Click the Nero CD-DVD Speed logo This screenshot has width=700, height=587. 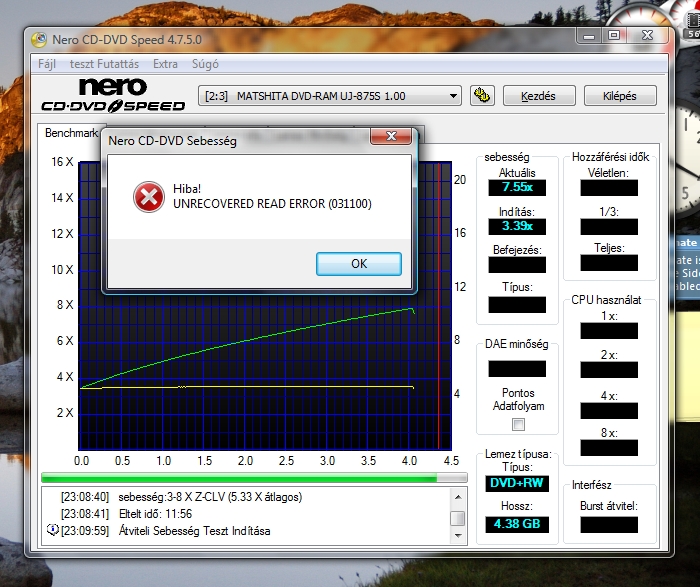113,95
